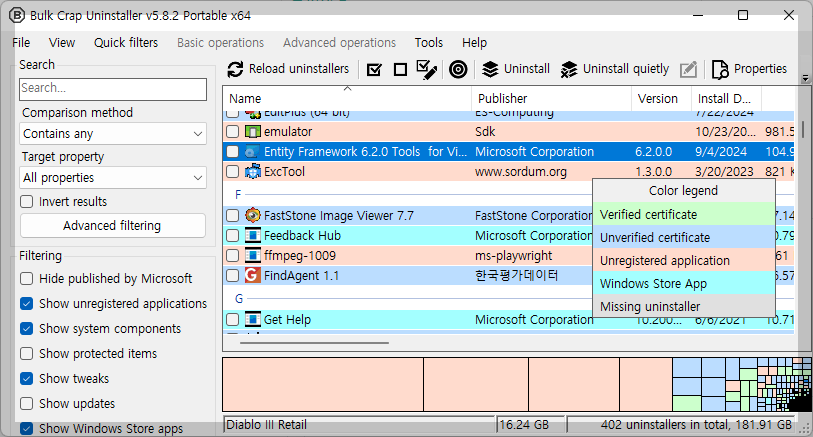Open the Basic operations menu
Viewport: 813px width, 437px height.
(220, 43)
